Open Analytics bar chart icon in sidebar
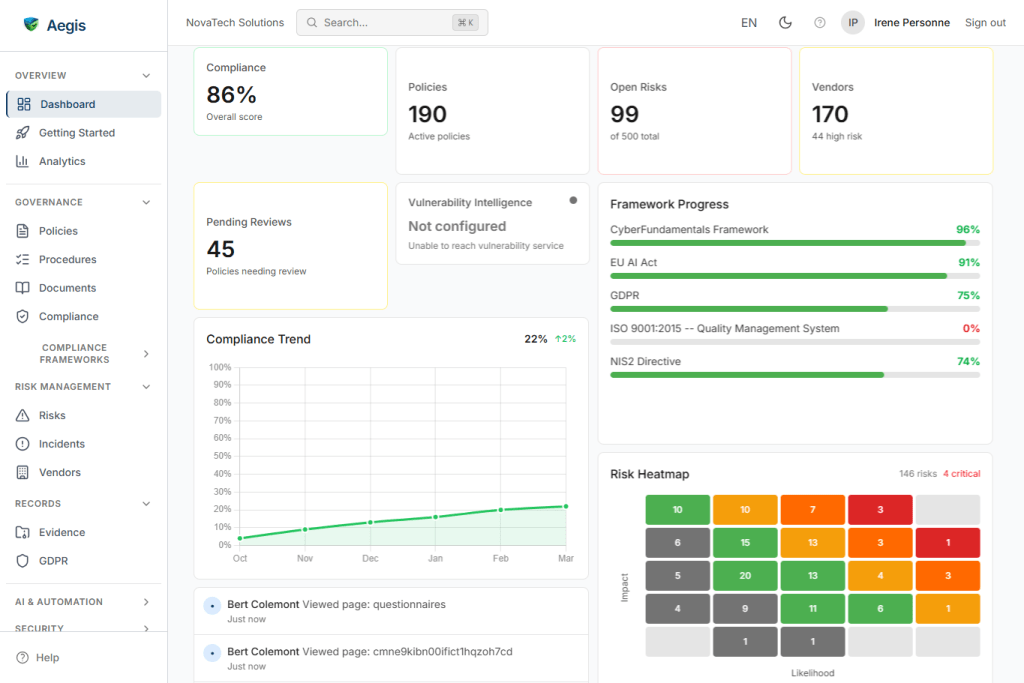1024x683 pixels. (x=23, y=161)
